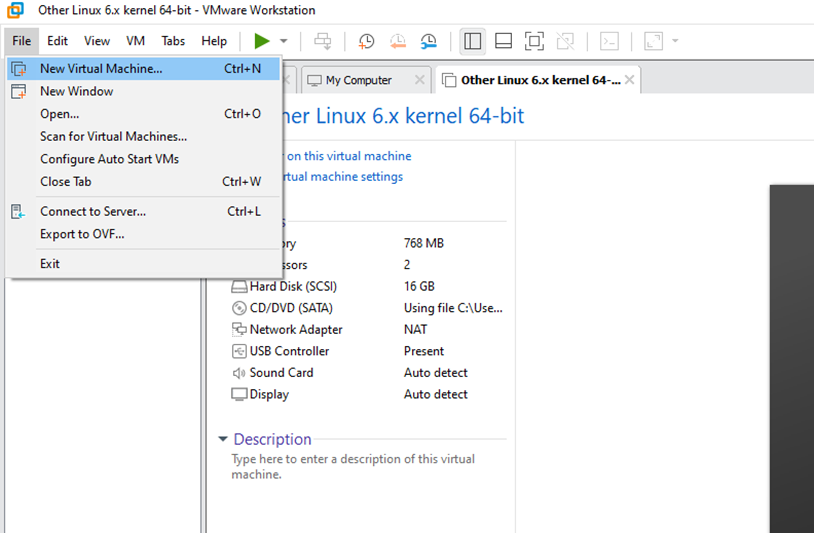The height and width of the screenshot is (533, 814).
Task: Choose Exit from the File menu
Action: (x=144, y=264)
